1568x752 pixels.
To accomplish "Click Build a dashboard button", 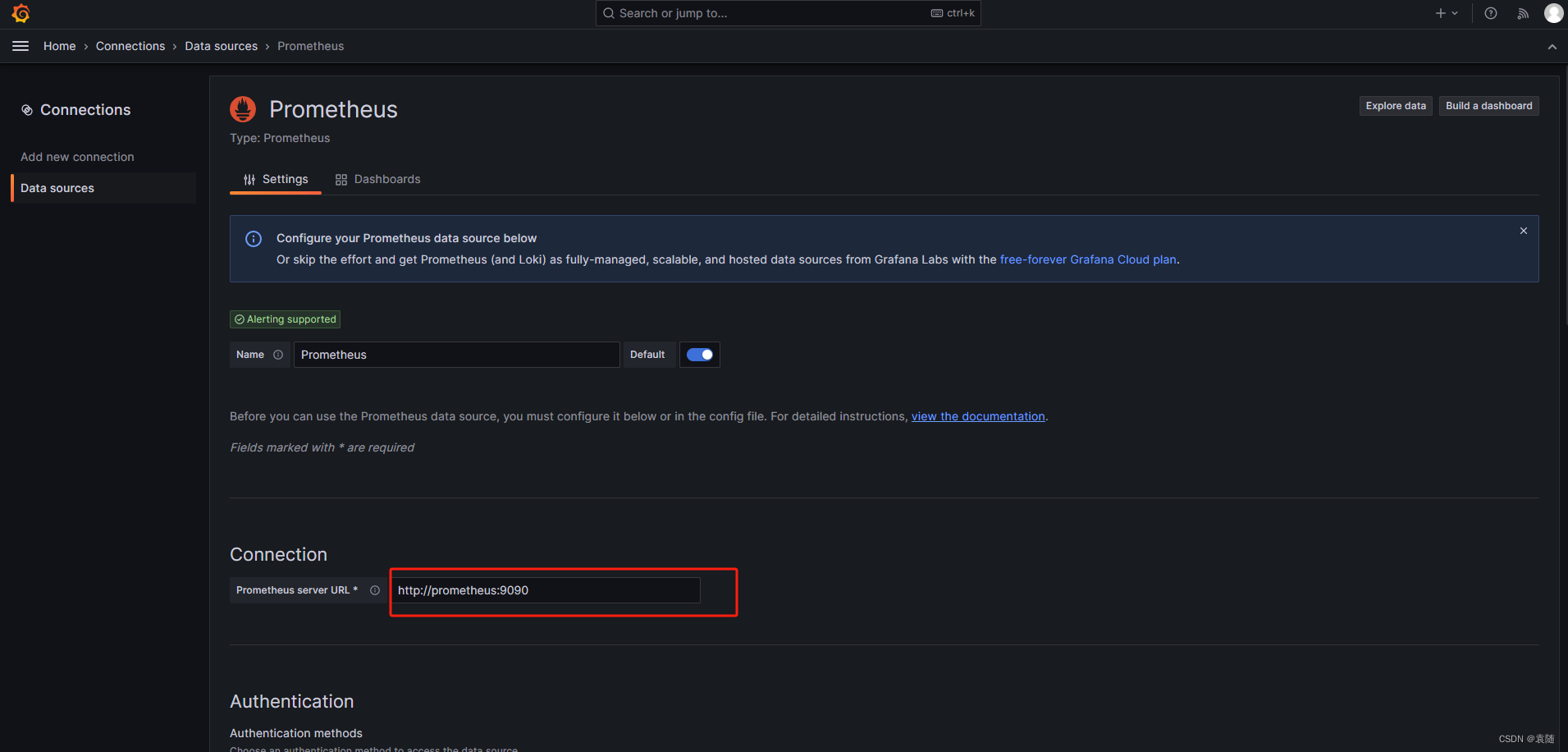I will [x=1488, y=106].
